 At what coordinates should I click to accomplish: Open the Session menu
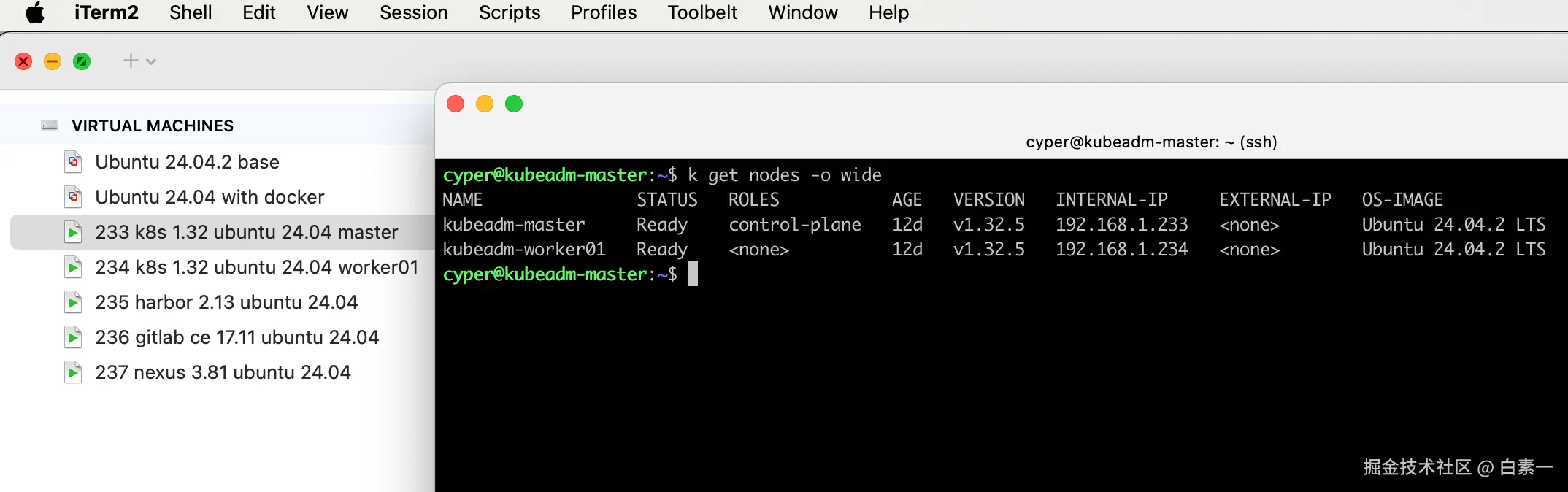click(414, 13)
